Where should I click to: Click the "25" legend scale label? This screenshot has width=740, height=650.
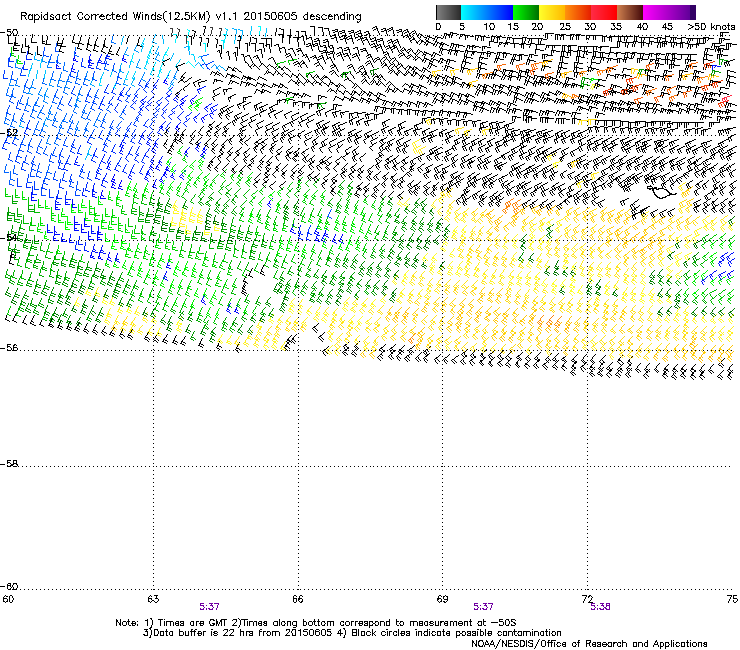point(565,27)
